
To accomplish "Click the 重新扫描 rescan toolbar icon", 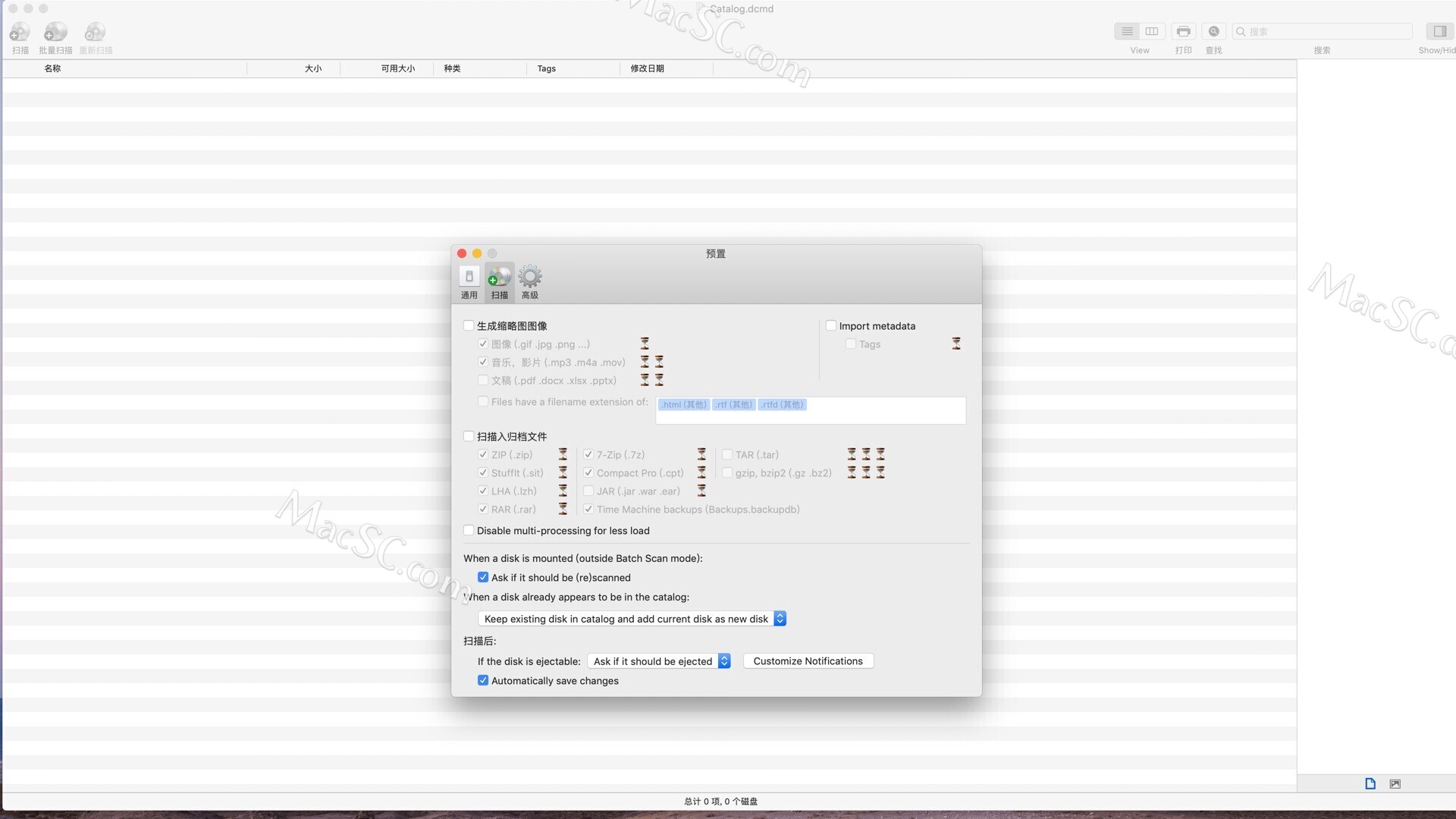I will click(x=95, y=32).
